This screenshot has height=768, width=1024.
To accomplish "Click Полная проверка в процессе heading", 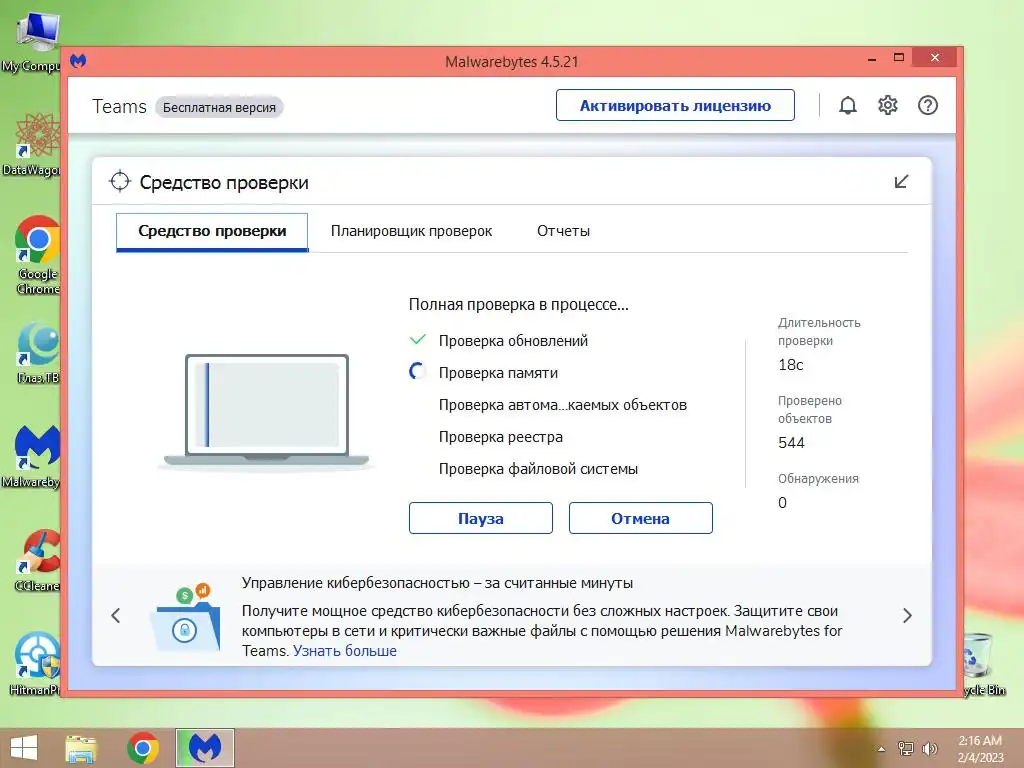I will tap(519, 304).
